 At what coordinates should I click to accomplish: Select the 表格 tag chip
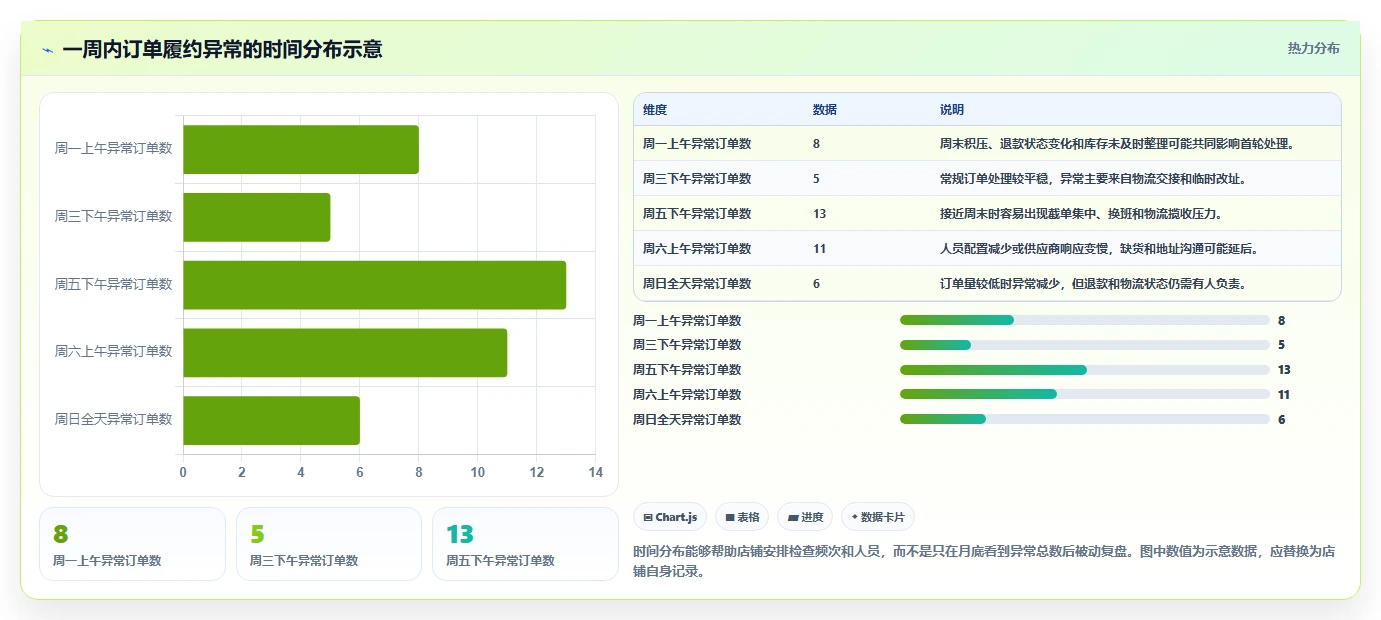742,517
